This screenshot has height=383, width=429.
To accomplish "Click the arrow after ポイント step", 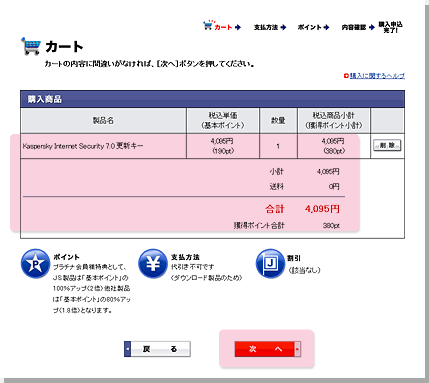I will point(326,27).
